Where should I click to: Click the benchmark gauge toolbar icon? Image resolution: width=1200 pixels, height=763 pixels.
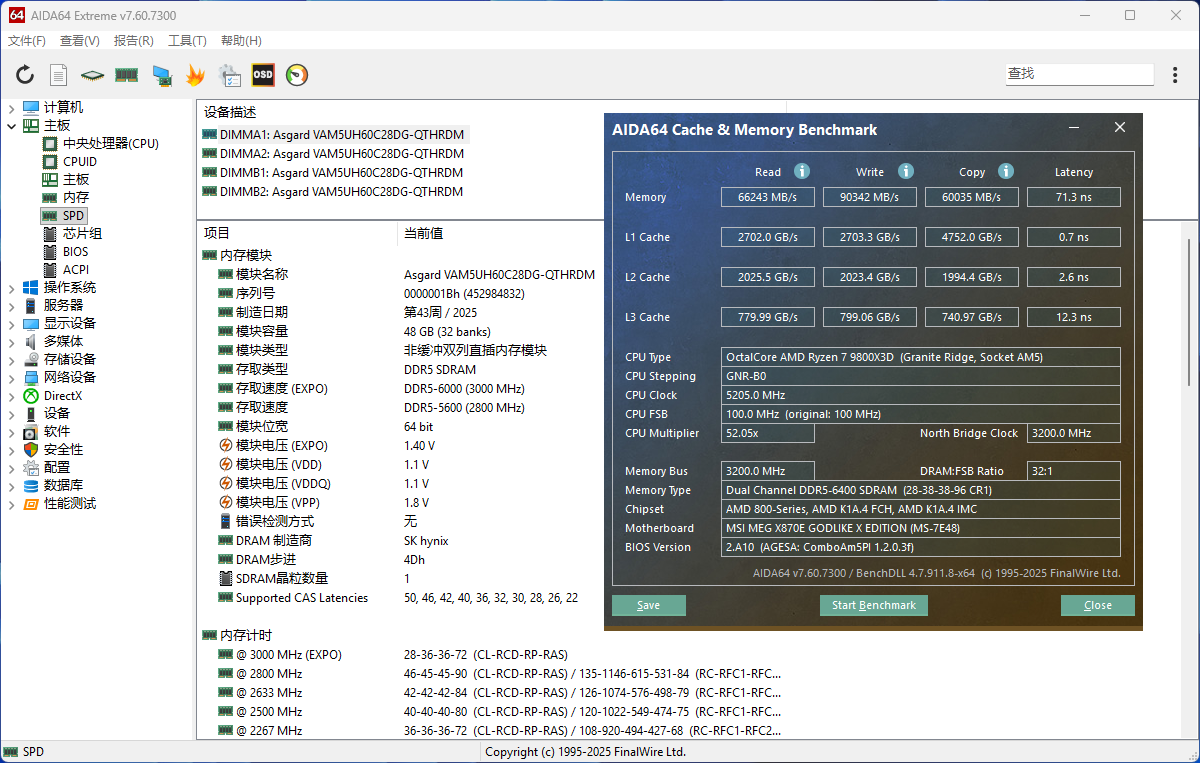[x=297, y=75]
